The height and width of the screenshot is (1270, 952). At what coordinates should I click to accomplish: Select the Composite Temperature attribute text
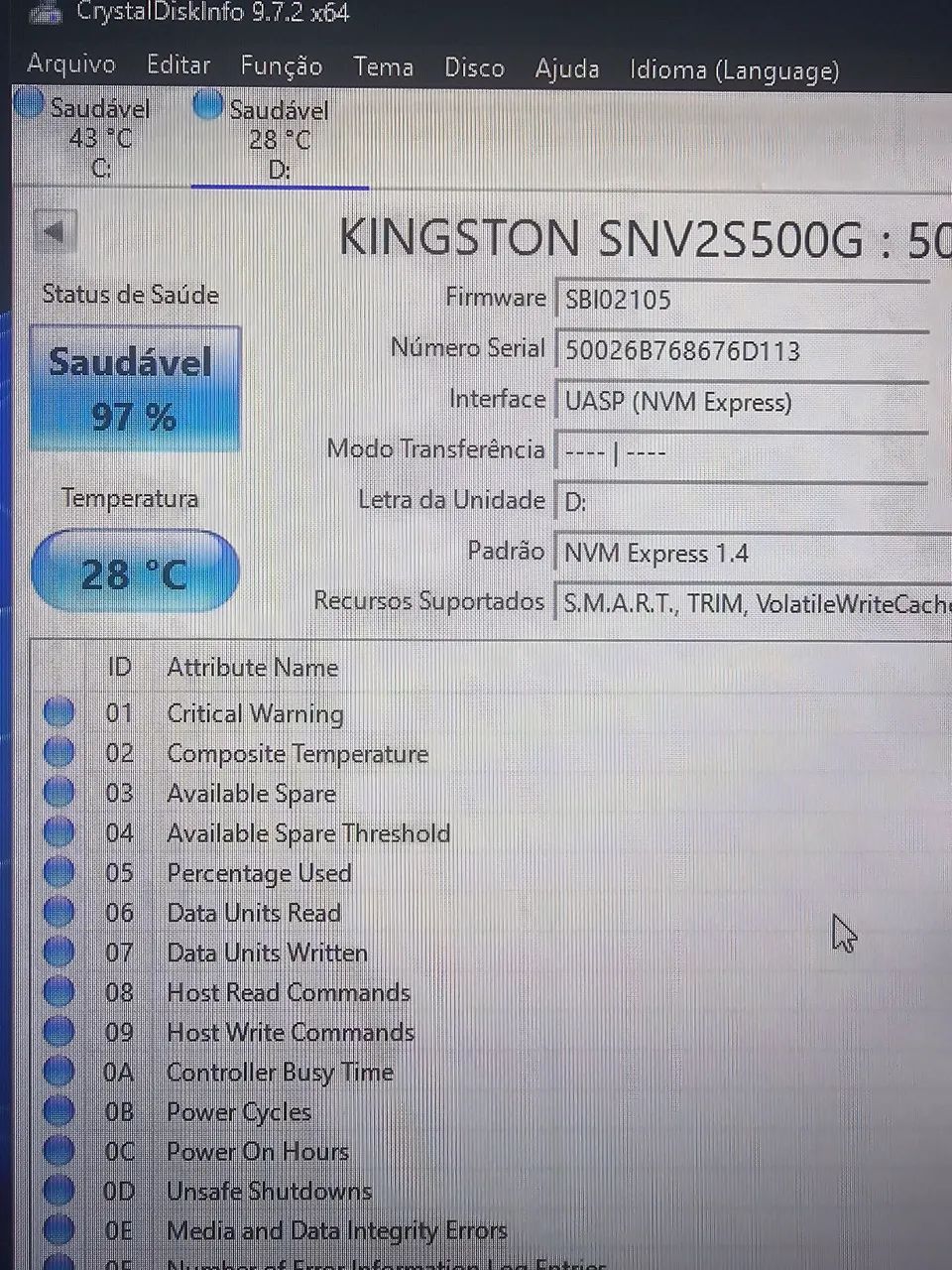click(x=297, y=754)
